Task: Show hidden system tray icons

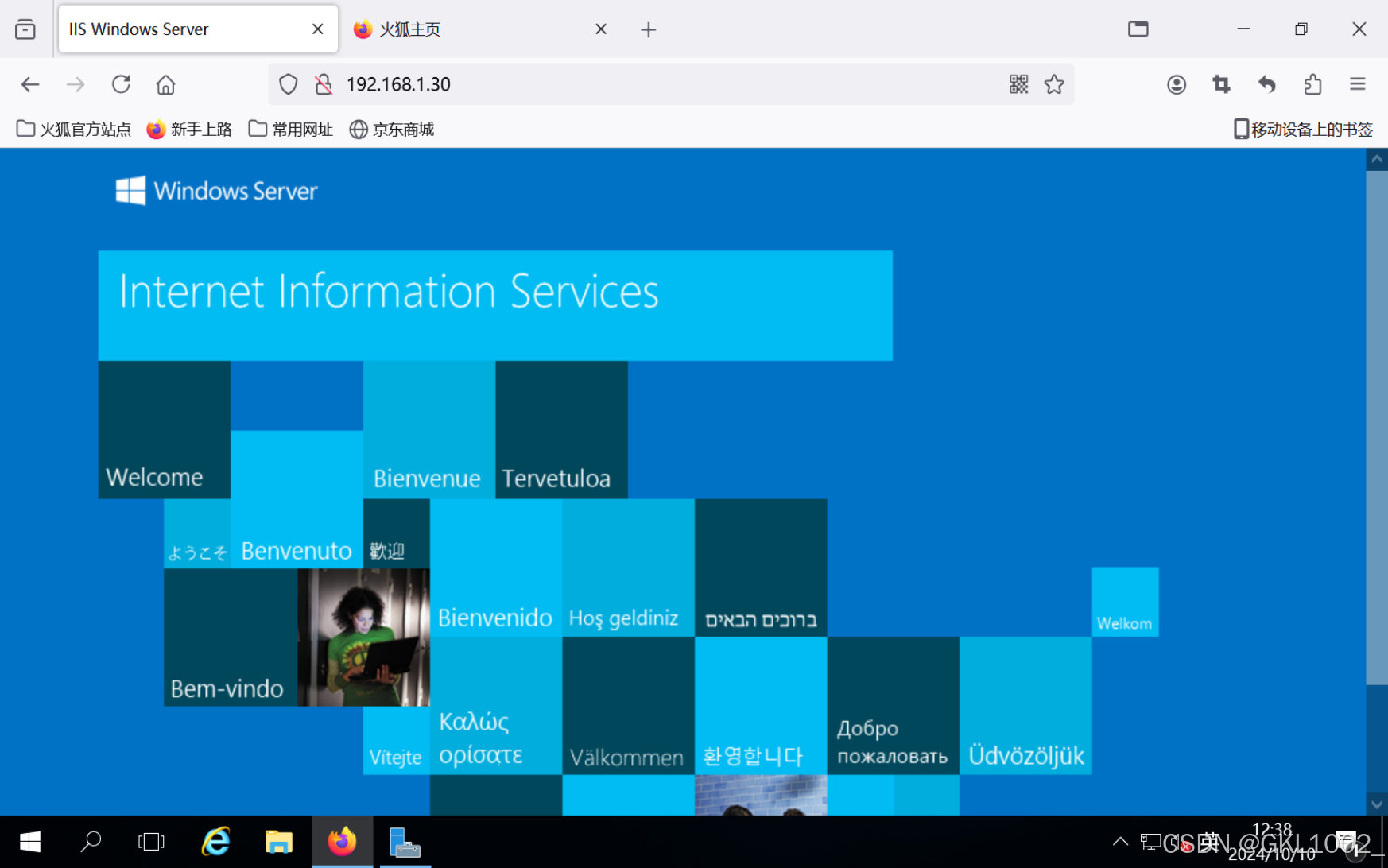Action: (x=1120, y=842)
